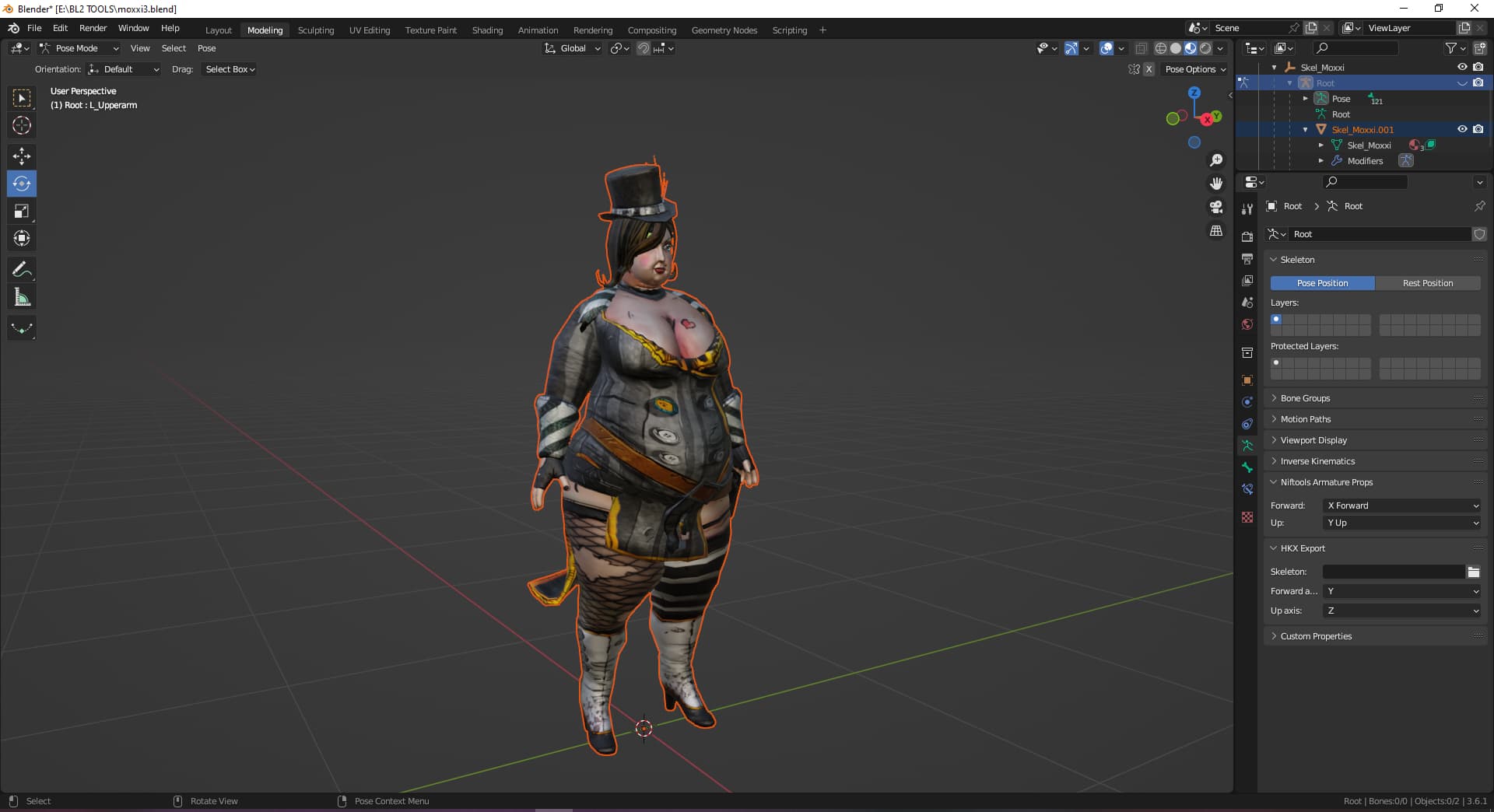Viewport: 1494px width, 812px height.
Task: Open the Pose Mode dropdown
Action: tap(78, 48)
